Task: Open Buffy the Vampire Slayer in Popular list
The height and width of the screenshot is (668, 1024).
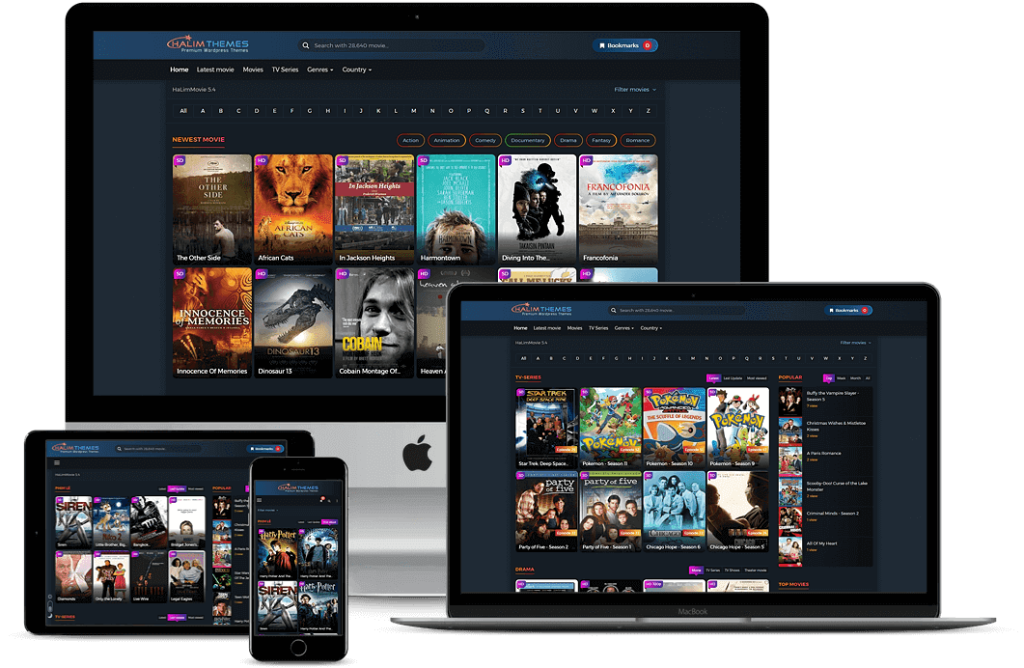Action: tap(832, 393)
